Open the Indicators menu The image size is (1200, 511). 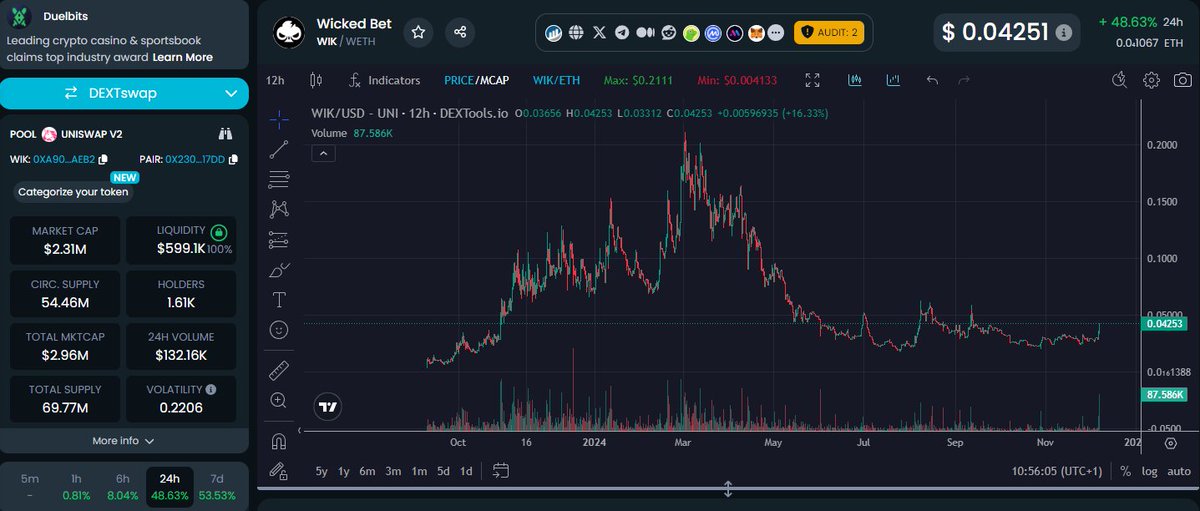[384, 80]
